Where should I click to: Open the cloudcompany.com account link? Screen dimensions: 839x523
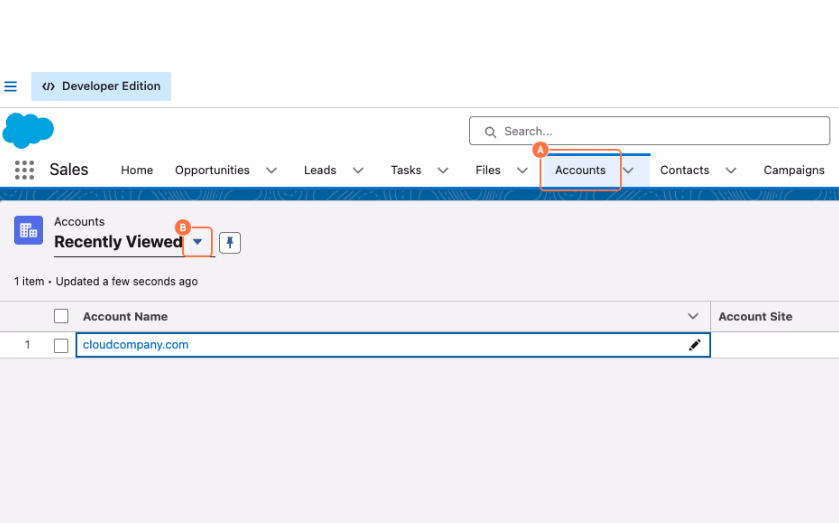tap(135, 345)
